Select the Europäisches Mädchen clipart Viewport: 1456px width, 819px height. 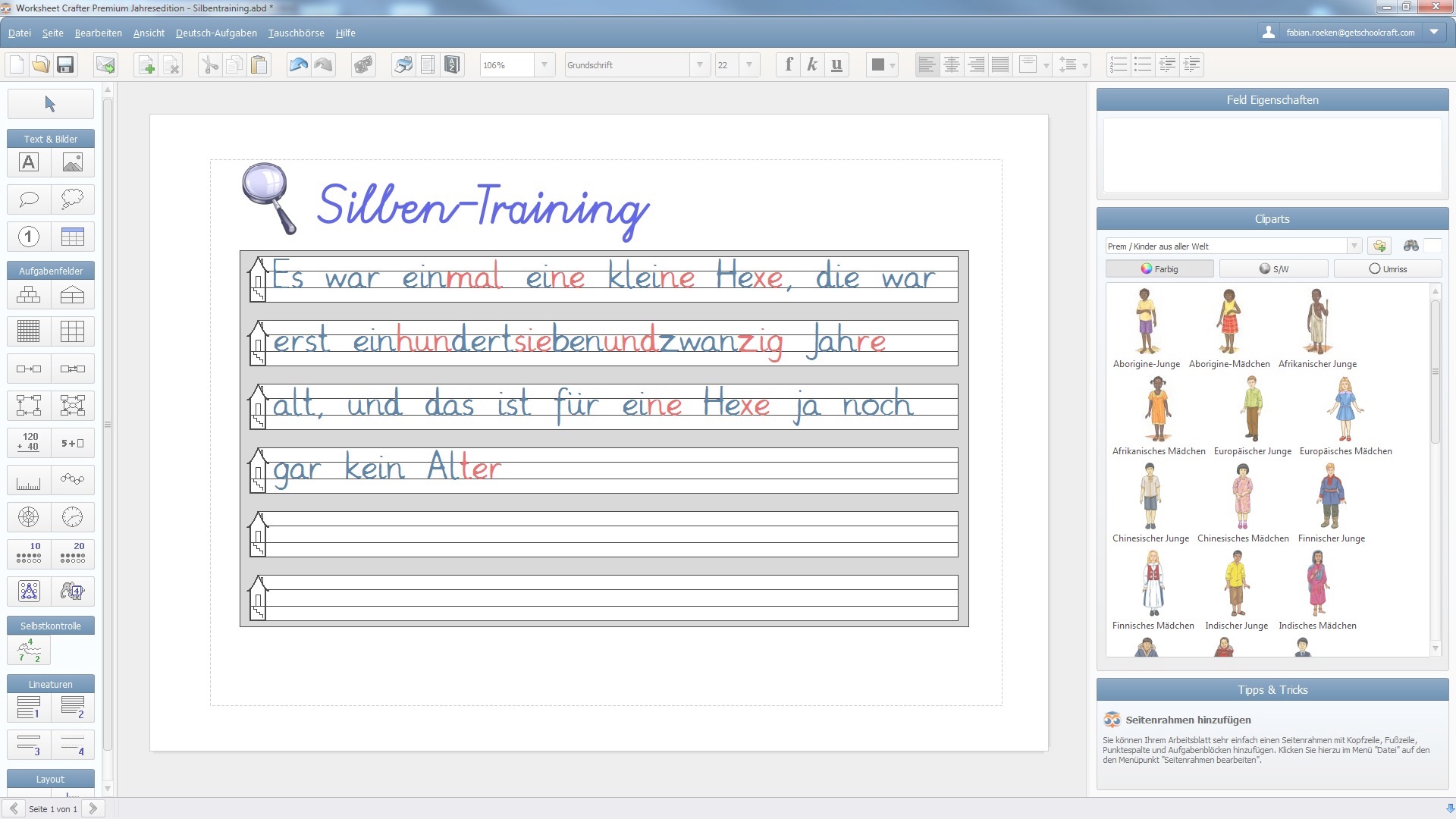pyautogui.click(x=1345, y=416)
